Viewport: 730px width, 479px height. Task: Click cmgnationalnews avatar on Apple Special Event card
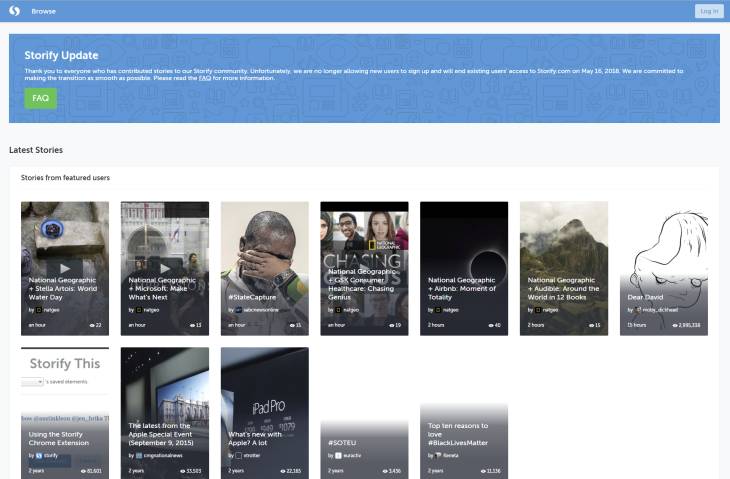(x=139, y=456)
